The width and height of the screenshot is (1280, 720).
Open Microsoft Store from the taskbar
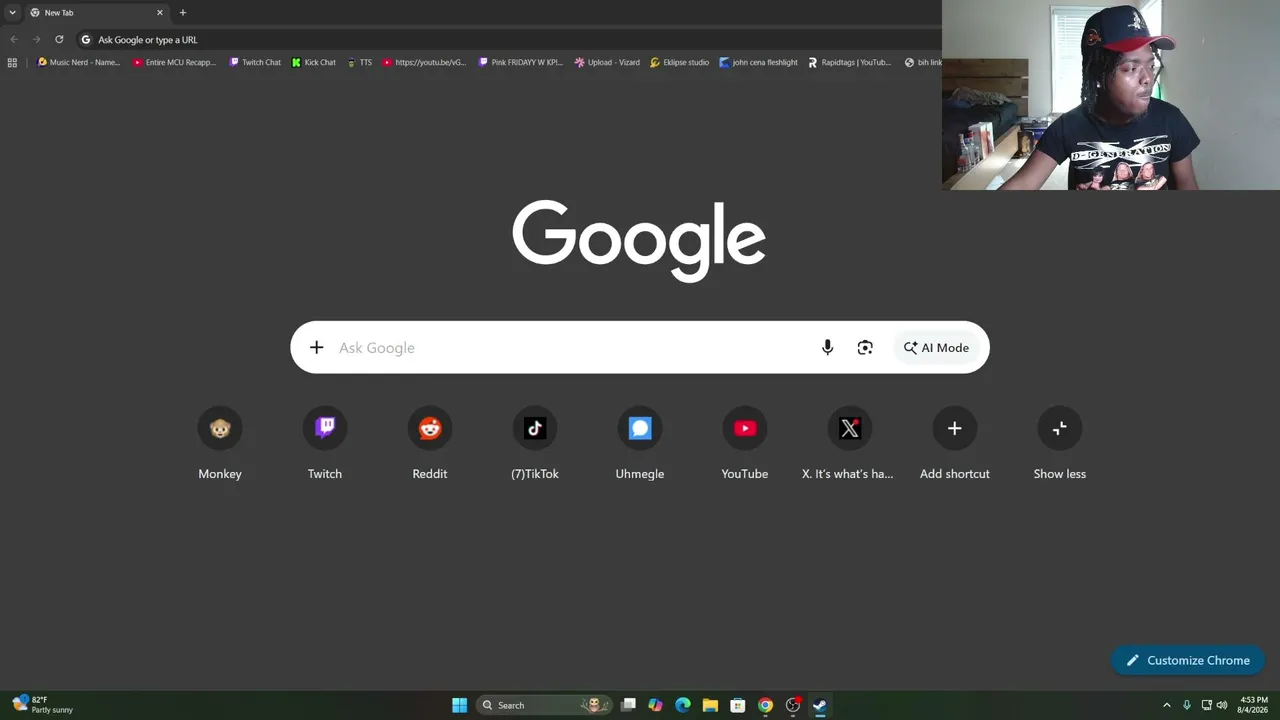click(x=738, y=705)
